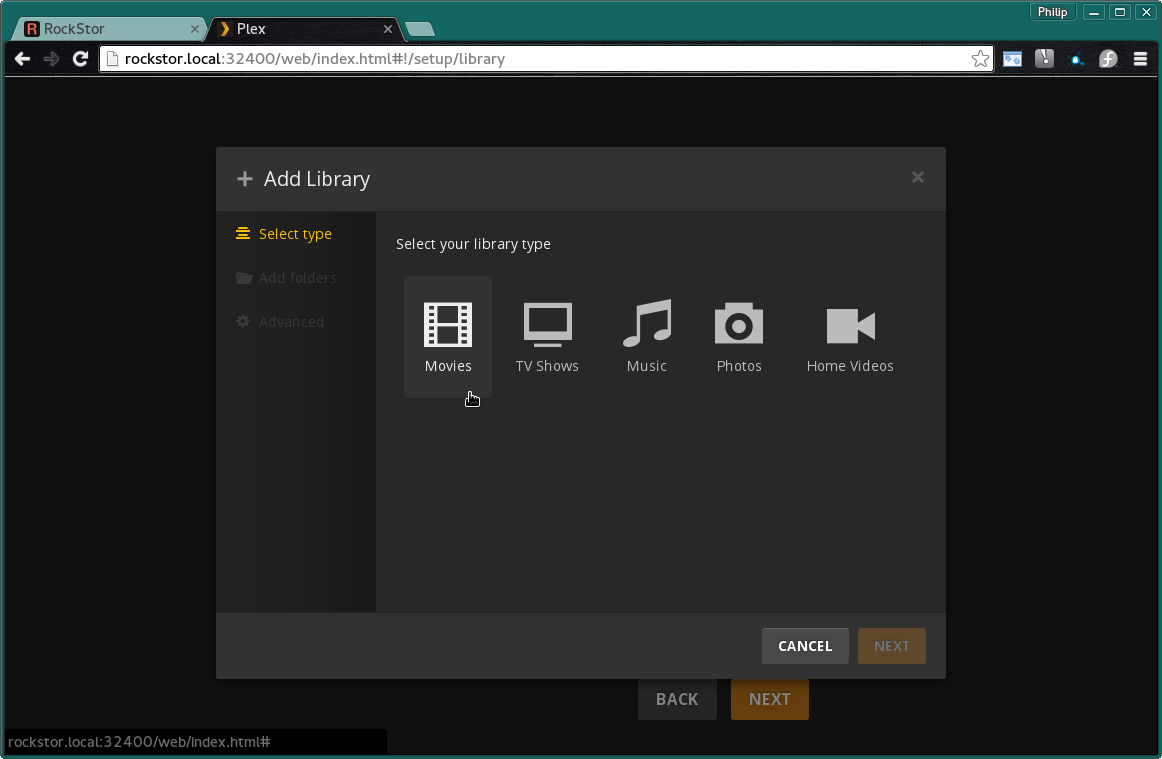This screenshot has height=759, width=1162.
Task: Choose the Home Videos library type
Action: click(x=850, y=337)
